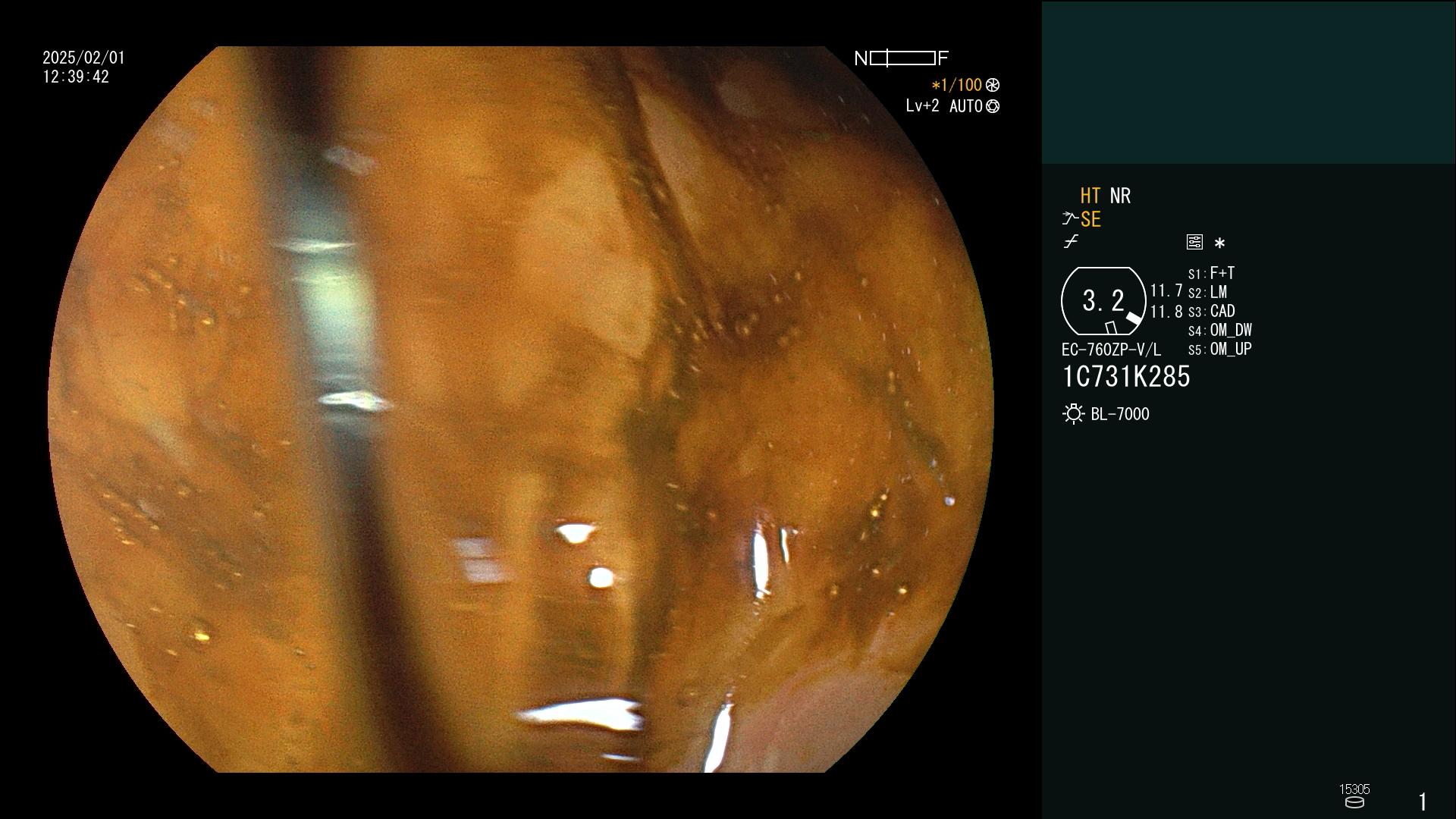Click the scope tip diagram showing 3.2
This screenshot has width=1456, height=819.
click(x=1103, y=301)
